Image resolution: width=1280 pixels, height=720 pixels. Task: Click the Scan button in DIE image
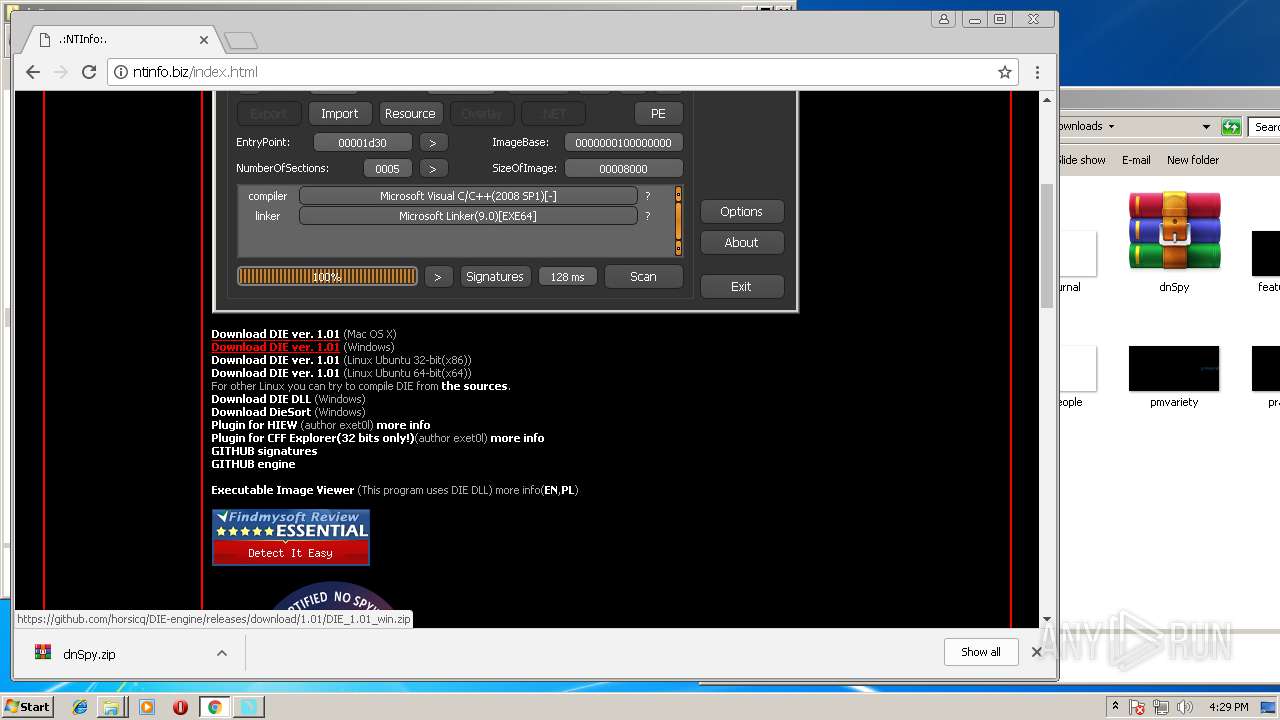coord(643,277)
